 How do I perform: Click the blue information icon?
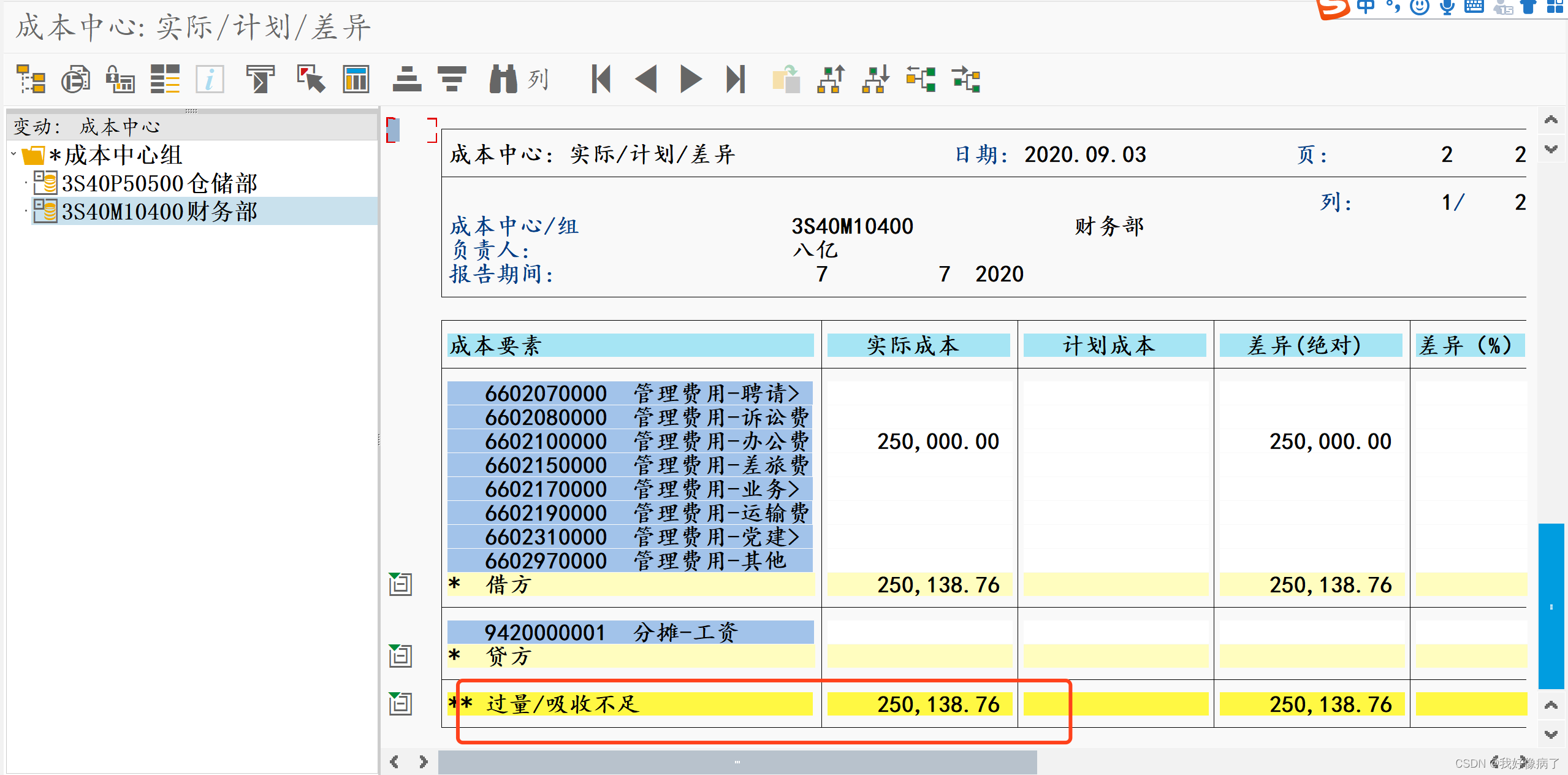(x=210, y=80)
